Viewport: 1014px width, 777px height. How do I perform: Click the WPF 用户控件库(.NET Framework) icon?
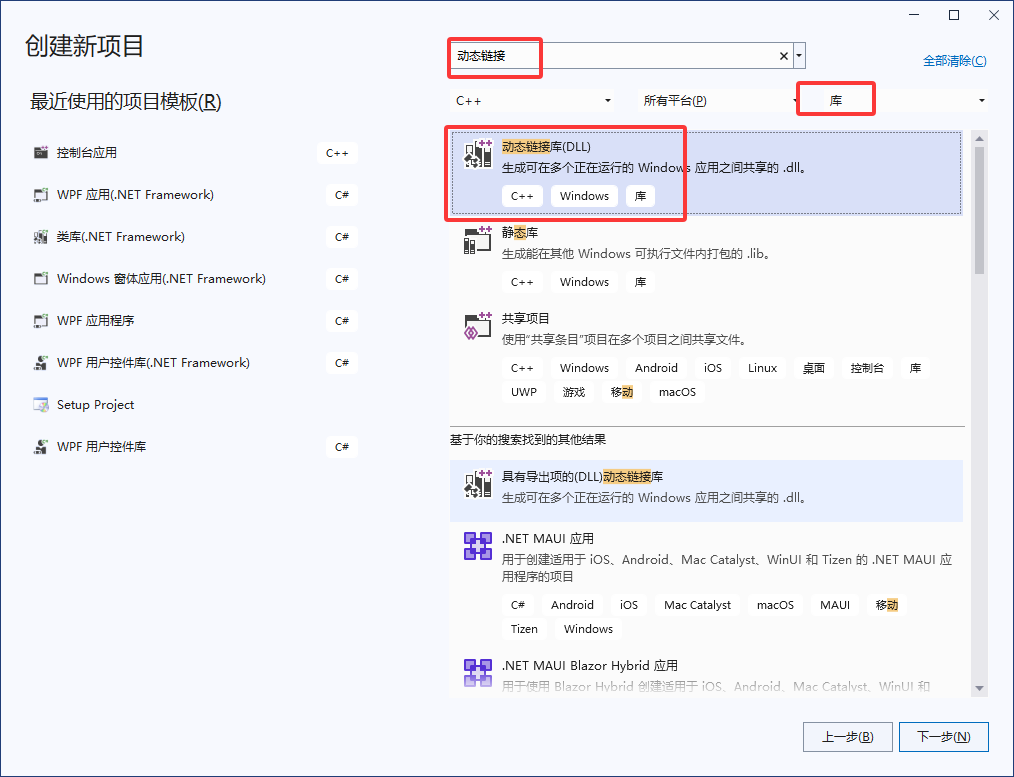[41, 363]
